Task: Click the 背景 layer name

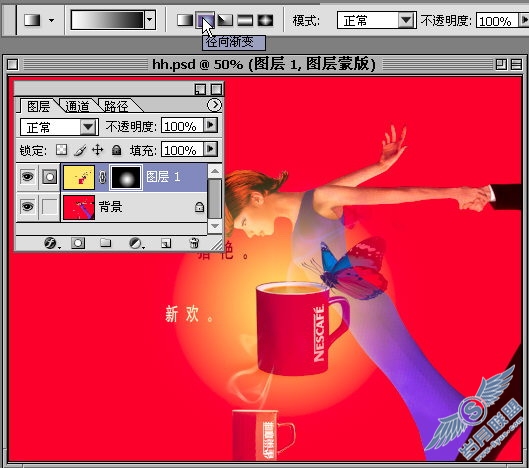Action: tap(110, 206)
